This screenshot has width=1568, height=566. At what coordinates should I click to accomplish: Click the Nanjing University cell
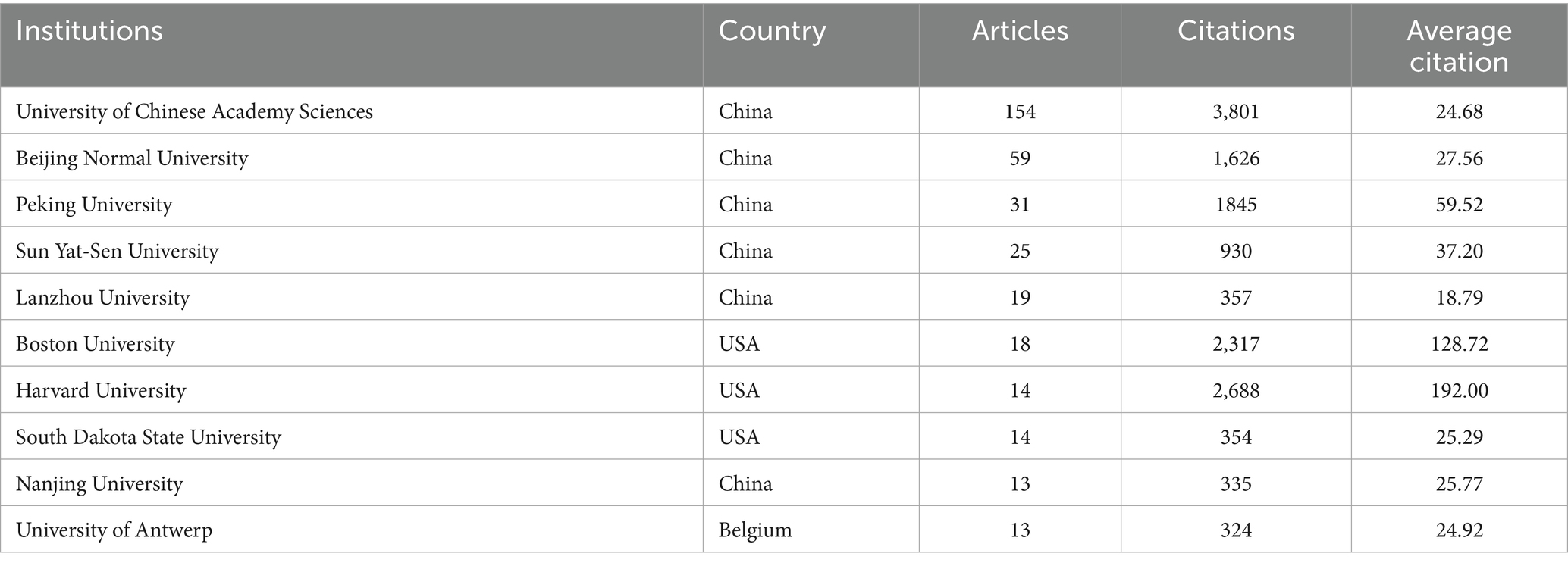[99, 484]
